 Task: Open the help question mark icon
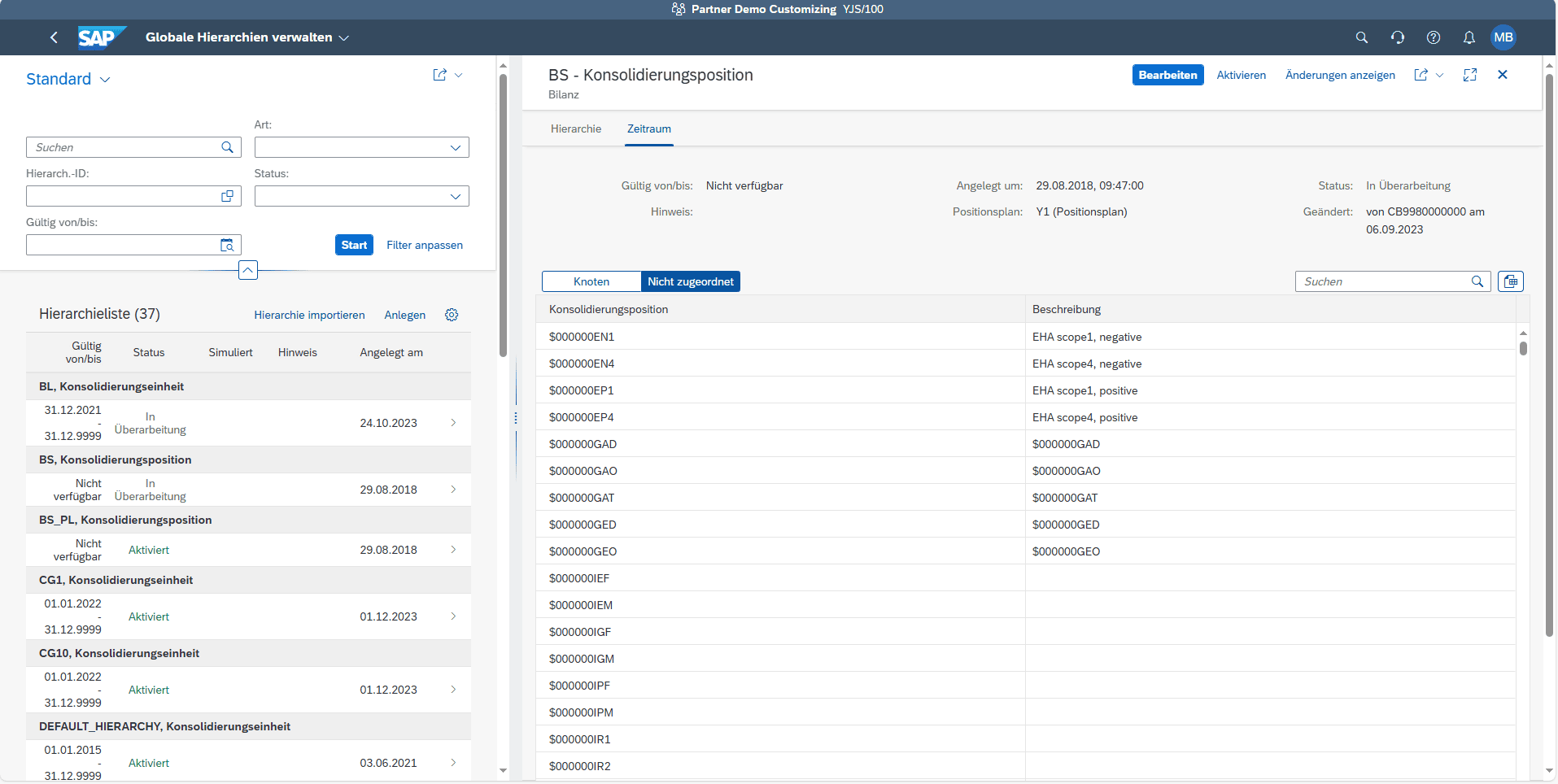[1433, 37]
